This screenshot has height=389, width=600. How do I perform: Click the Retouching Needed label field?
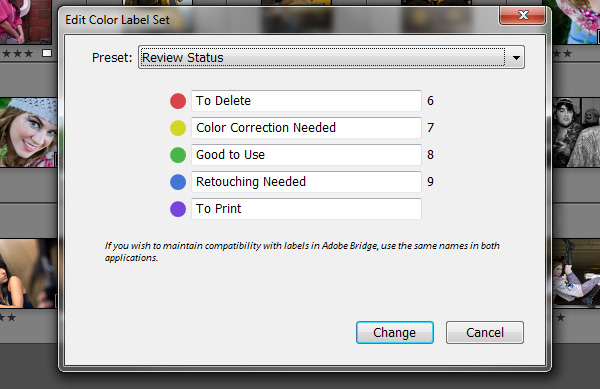306,182
